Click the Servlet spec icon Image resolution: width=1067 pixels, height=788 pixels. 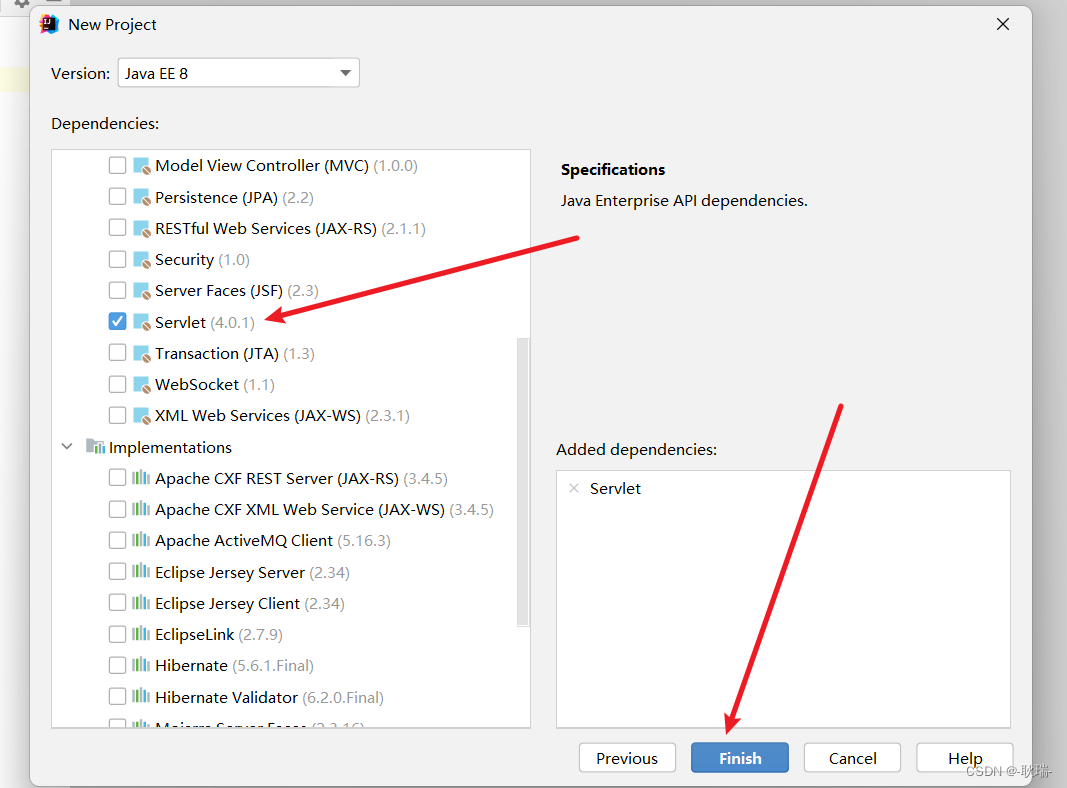coord(142,323)
